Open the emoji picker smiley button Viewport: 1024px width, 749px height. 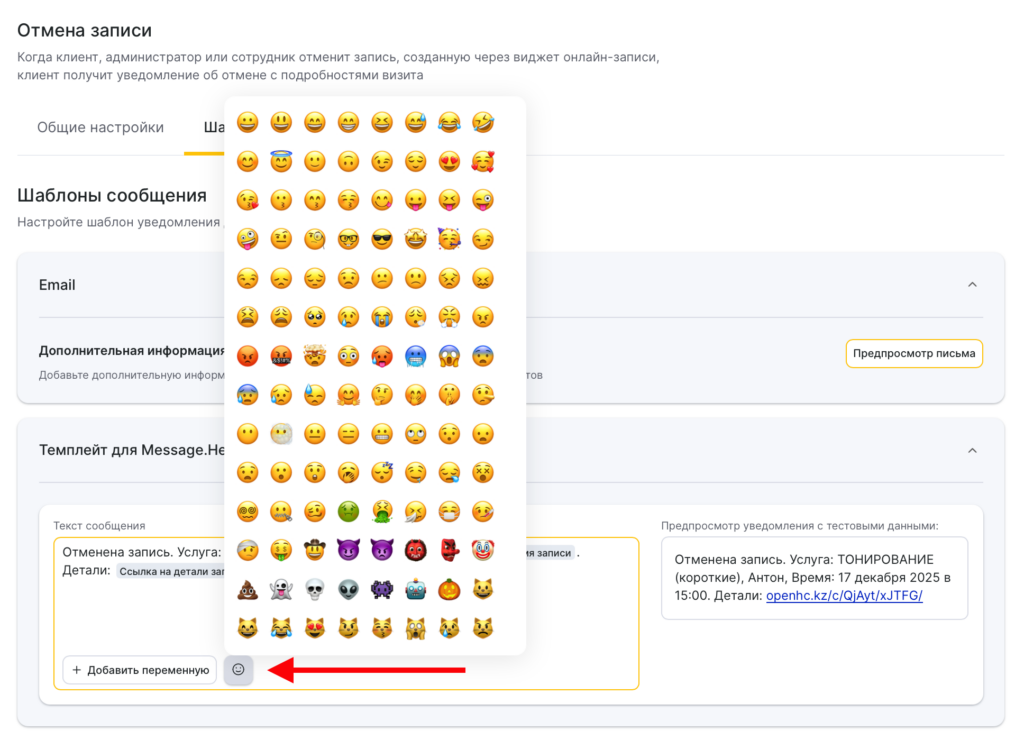click(238, 669)
